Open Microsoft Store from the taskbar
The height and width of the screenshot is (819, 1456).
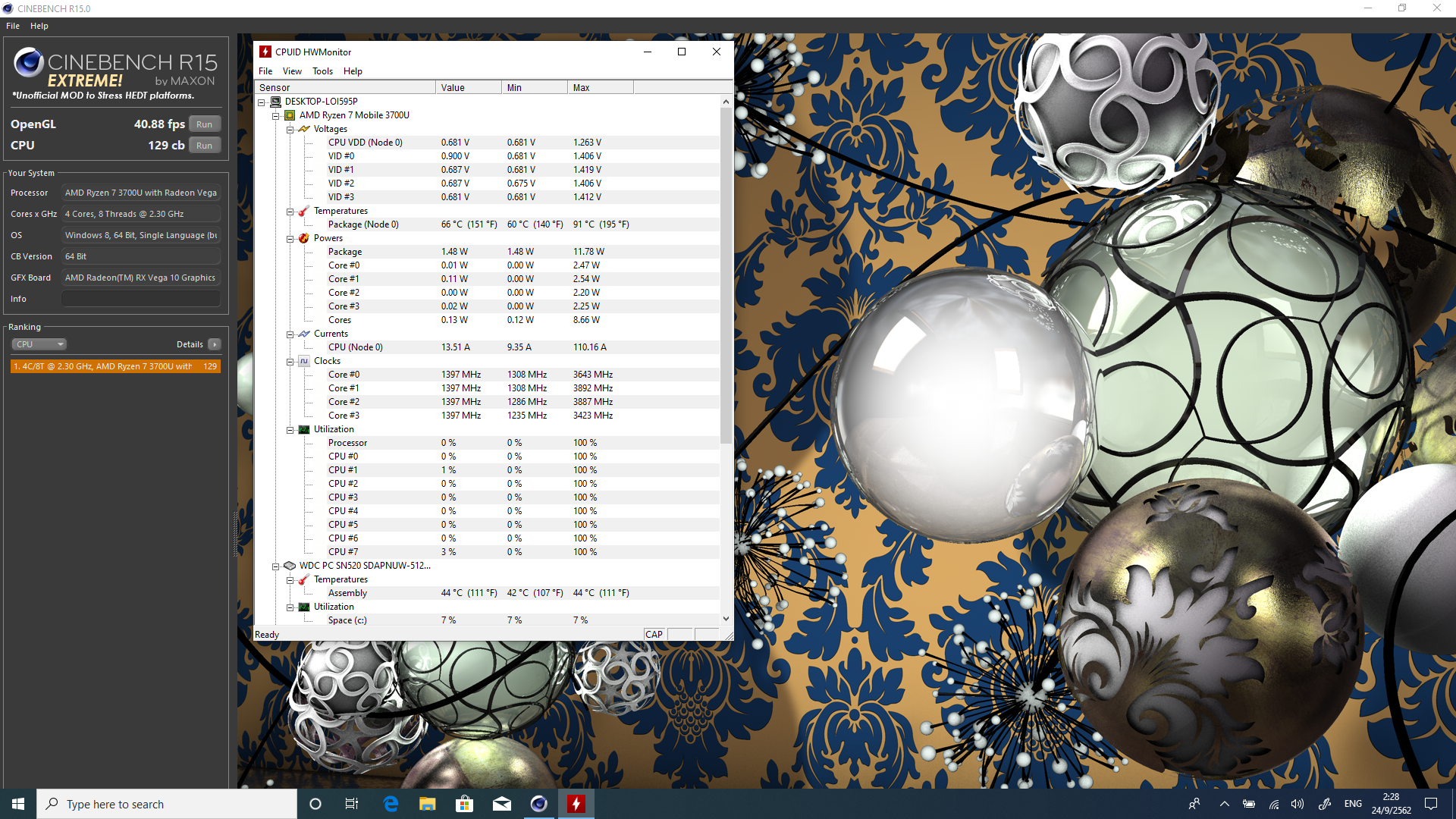[x=464, y=804]
